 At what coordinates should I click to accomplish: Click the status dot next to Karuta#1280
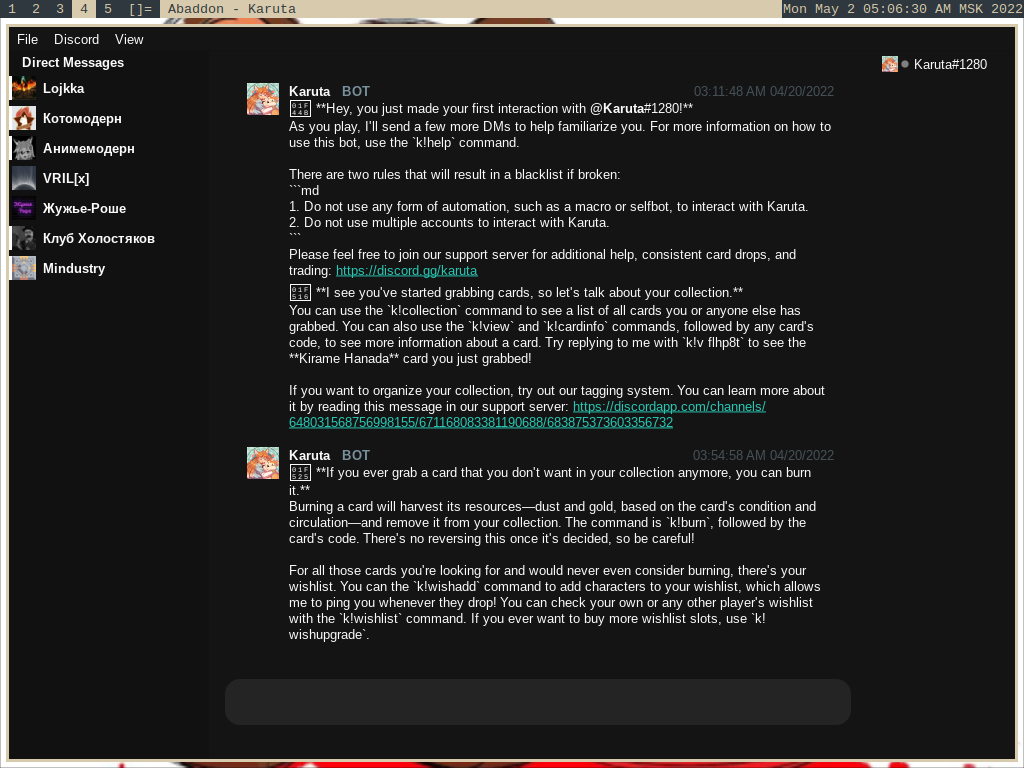(x=905, y=64)
